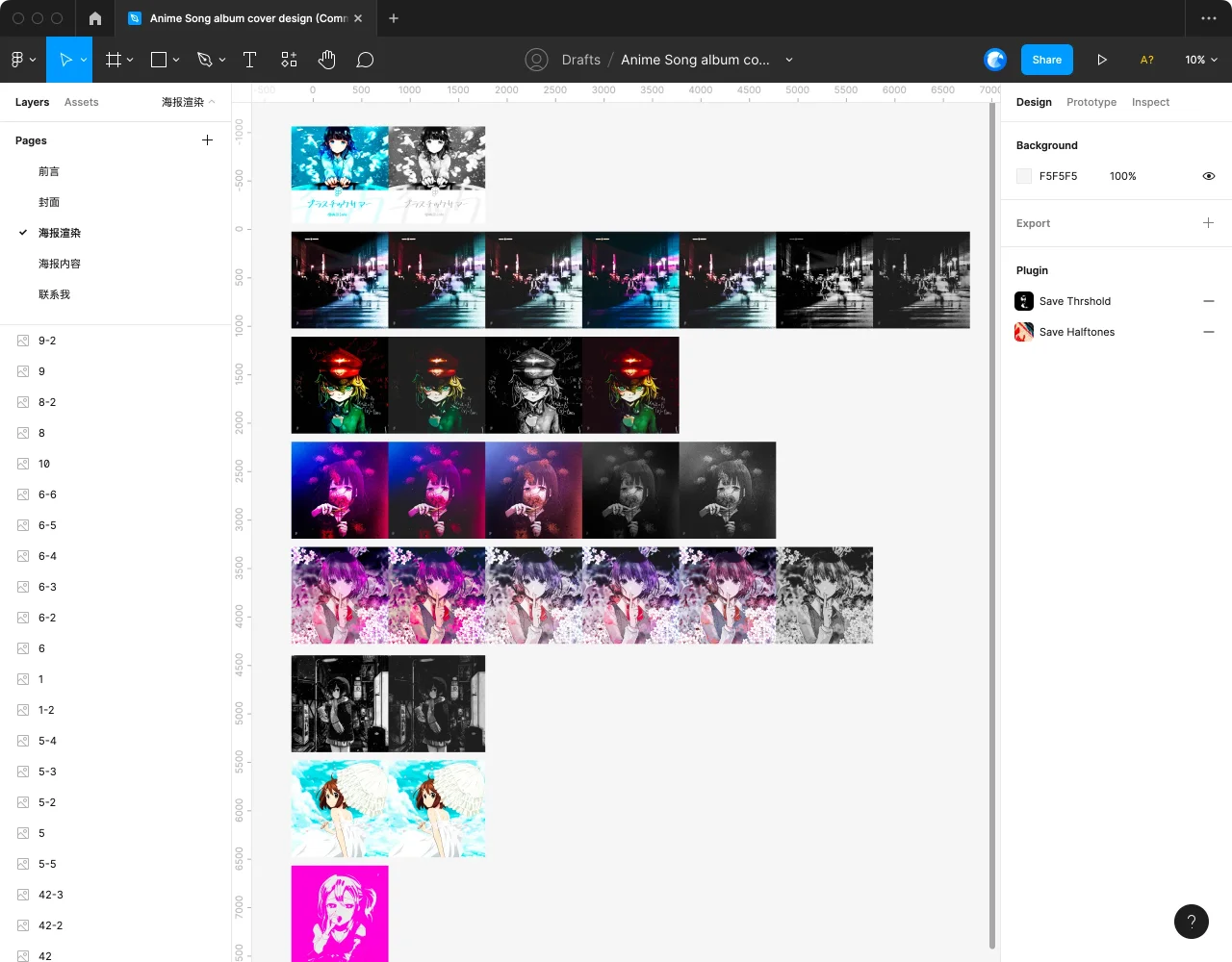Click the Present play button
The width and height of the screenshot is (1232, 962).
click(1102, 60)
